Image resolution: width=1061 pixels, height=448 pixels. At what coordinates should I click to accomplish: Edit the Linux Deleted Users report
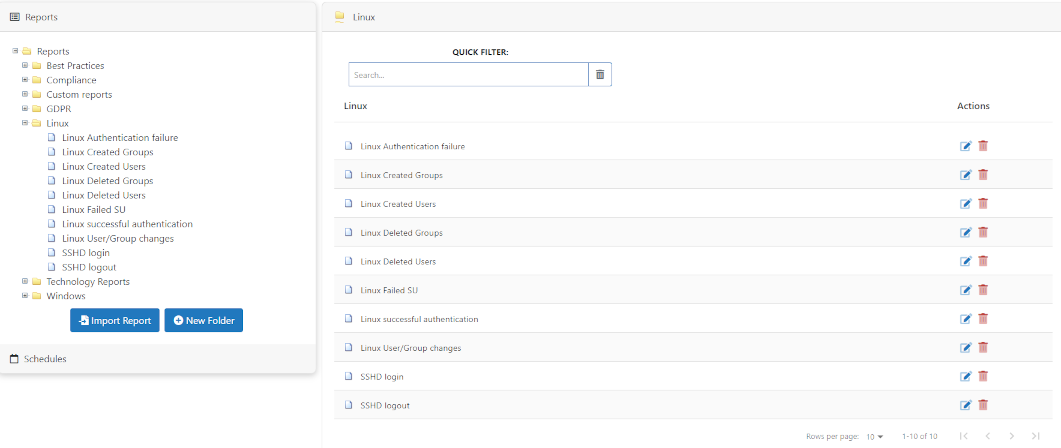966,261
